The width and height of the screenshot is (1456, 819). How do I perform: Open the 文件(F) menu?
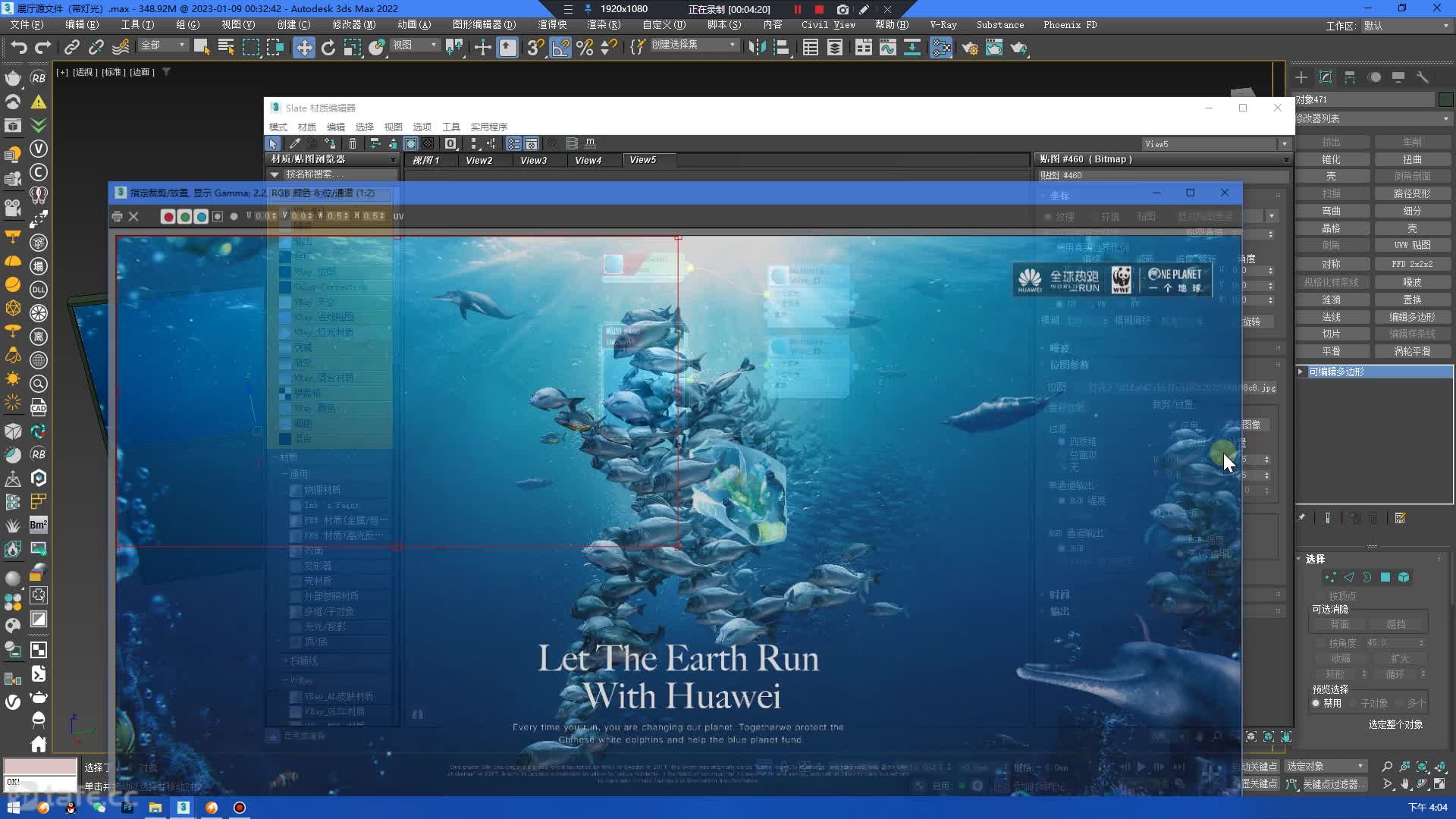27,25
